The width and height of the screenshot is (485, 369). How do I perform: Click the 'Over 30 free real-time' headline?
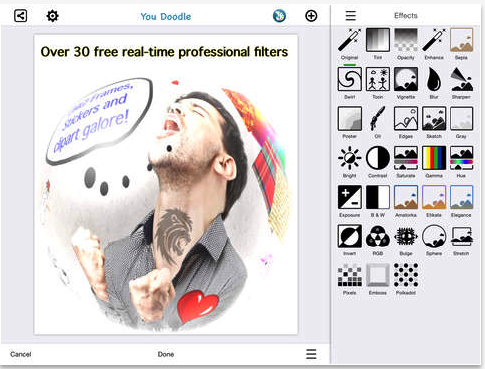(x=164, y=52)
